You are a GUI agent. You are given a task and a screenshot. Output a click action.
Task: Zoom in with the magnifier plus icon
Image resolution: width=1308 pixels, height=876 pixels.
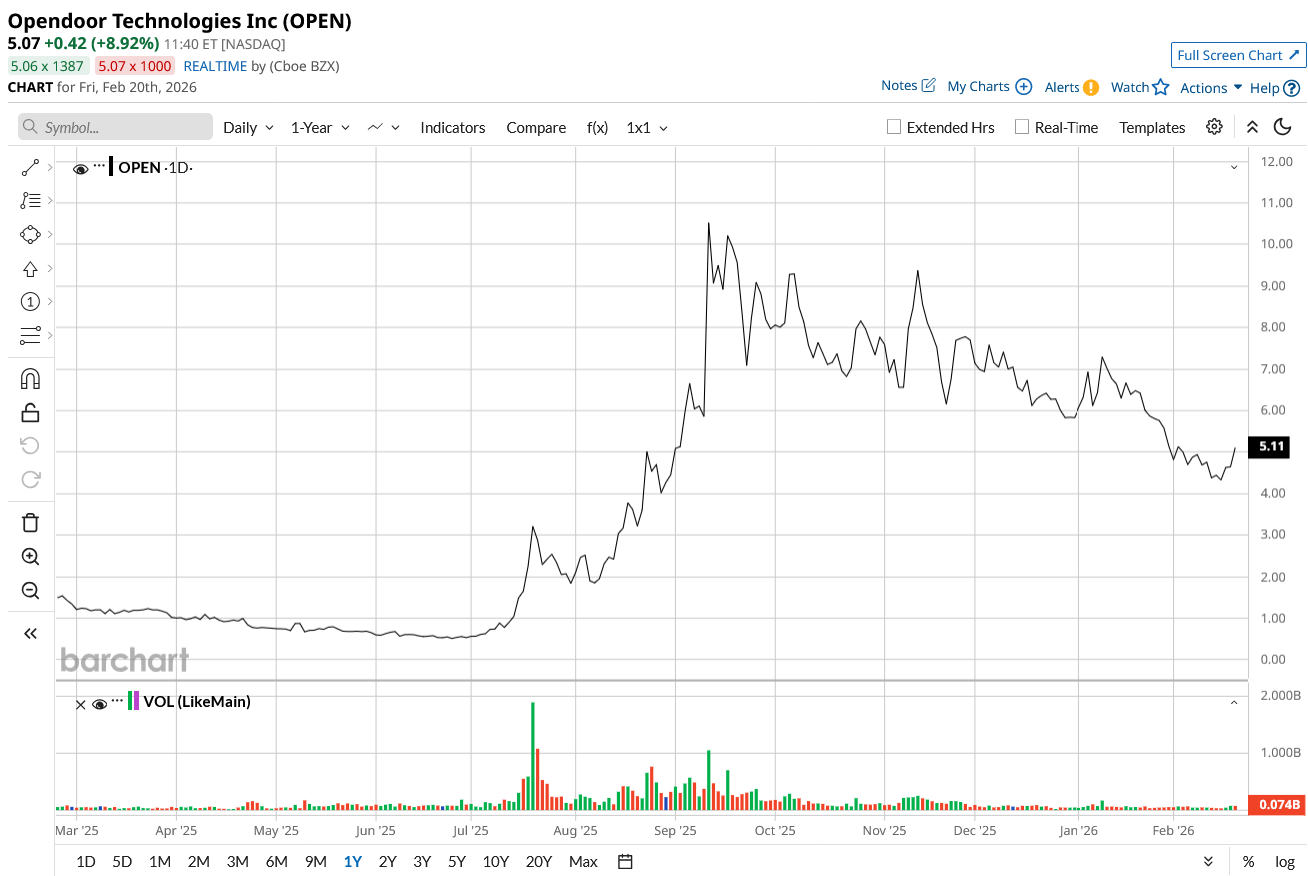[30, 557]
